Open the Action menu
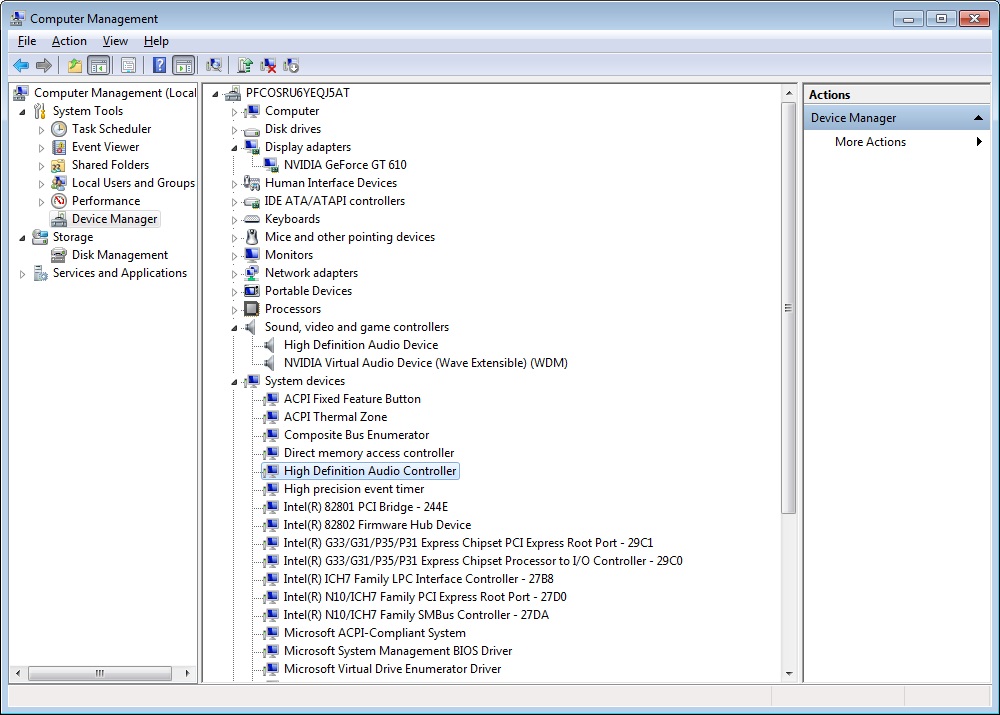The height and width of the screenshot is (715, 1000). (69, 41)
